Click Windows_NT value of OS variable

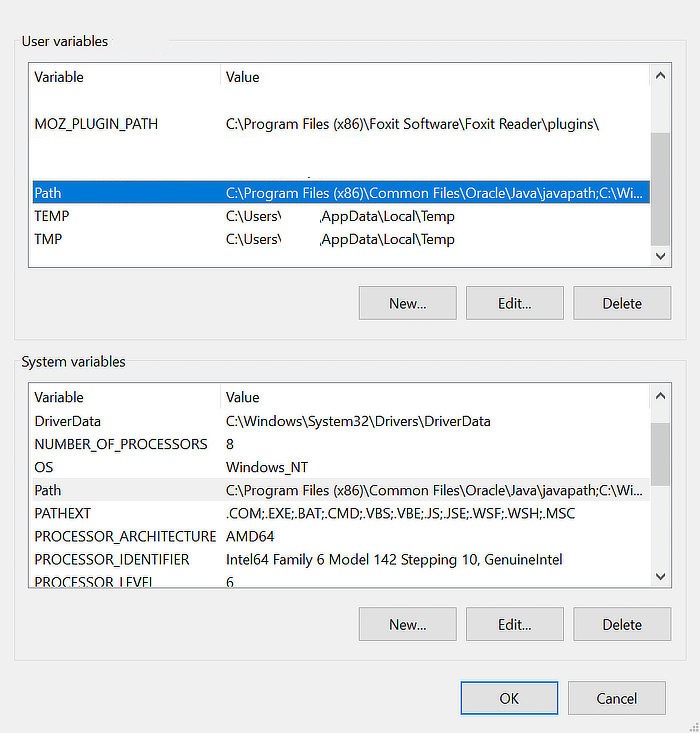(267, 467)
